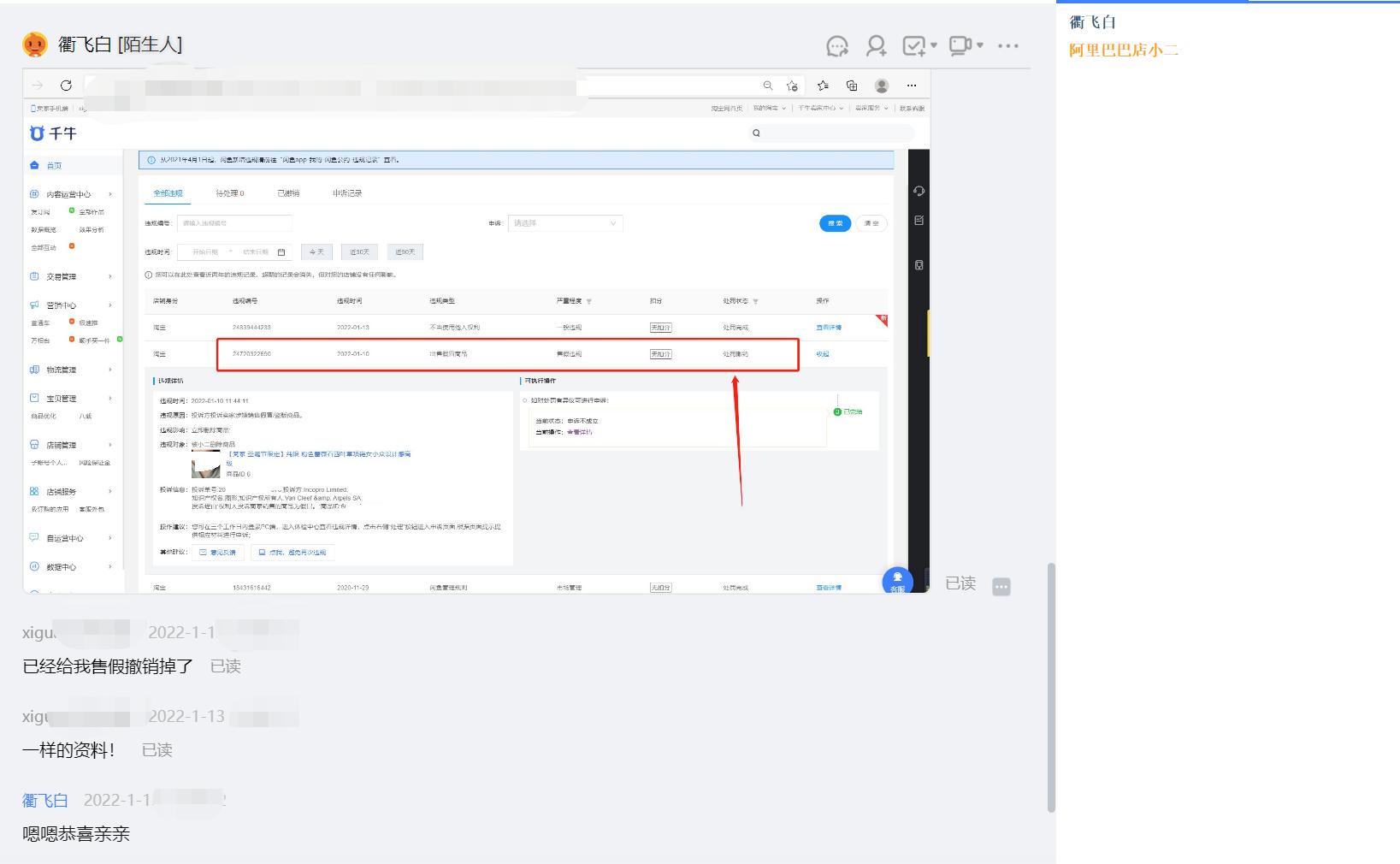
Task: Click the browser refresh icon in screenshot
Action: tap(66, 86)
